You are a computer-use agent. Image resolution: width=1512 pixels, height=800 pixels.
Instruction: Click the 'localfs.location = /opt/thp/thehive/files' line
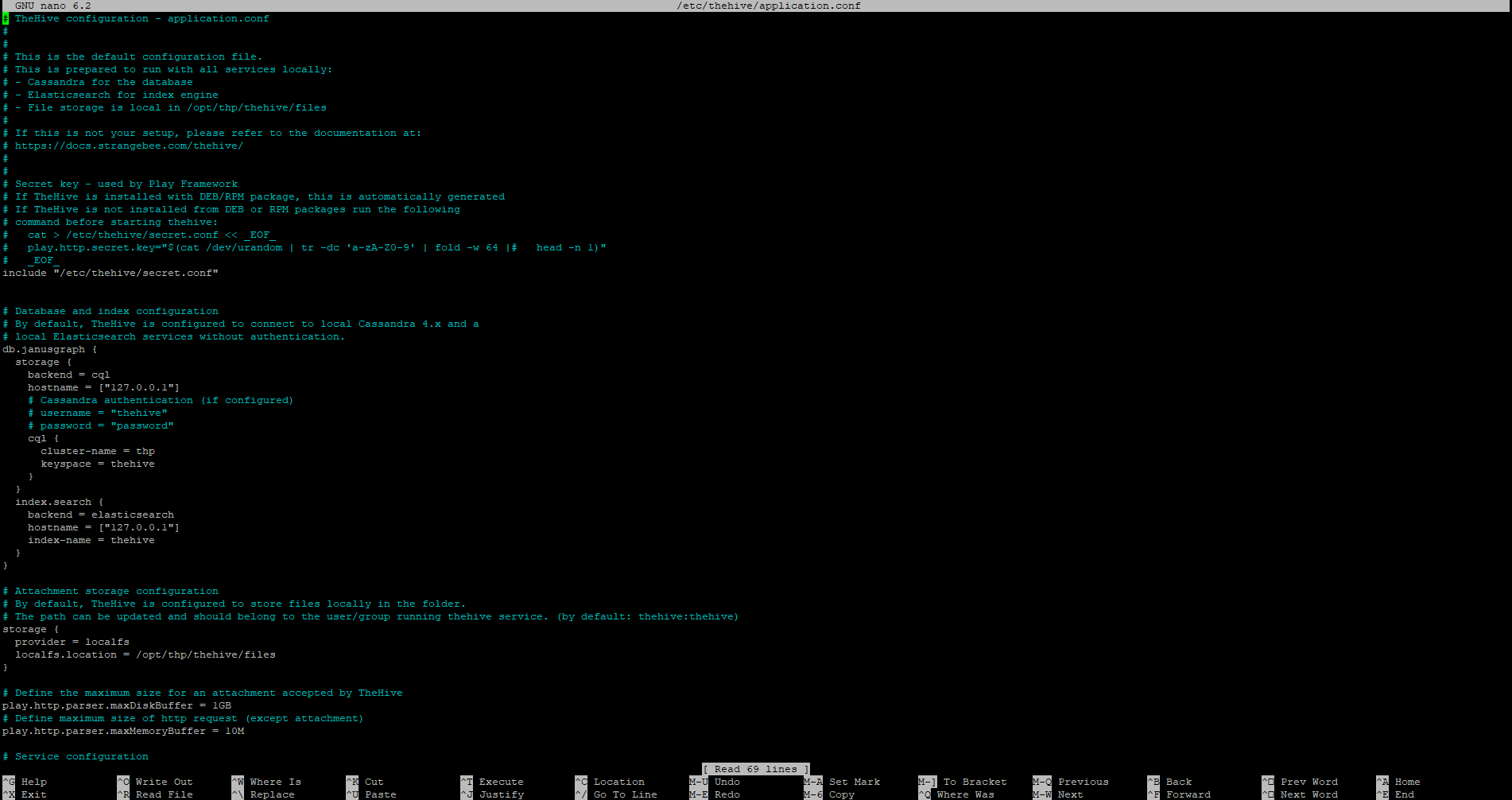tap(145, 654)
